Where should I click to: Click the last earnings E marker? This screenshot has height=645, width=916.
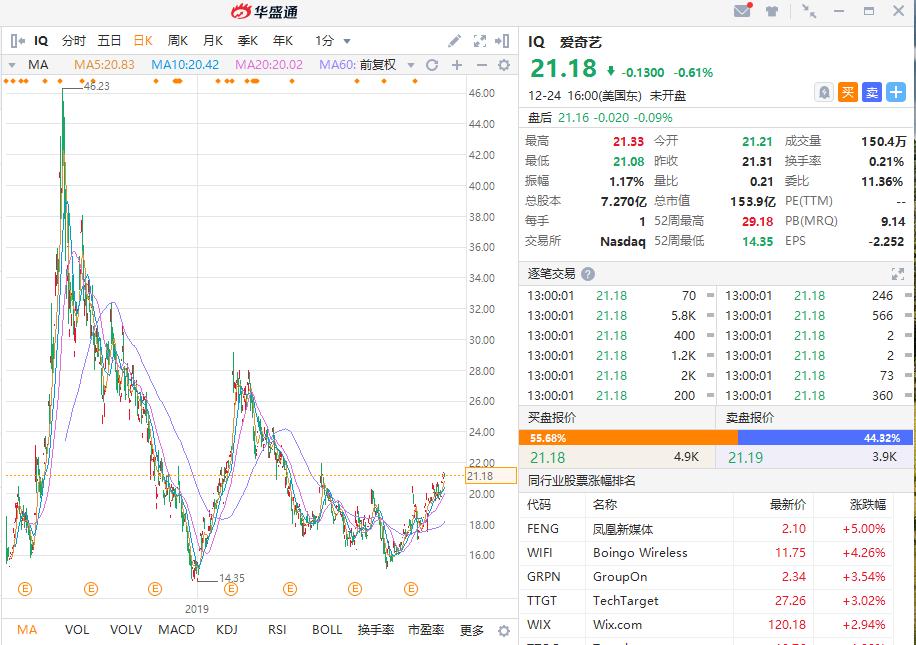pyautogui.click(x=411, y=589)
